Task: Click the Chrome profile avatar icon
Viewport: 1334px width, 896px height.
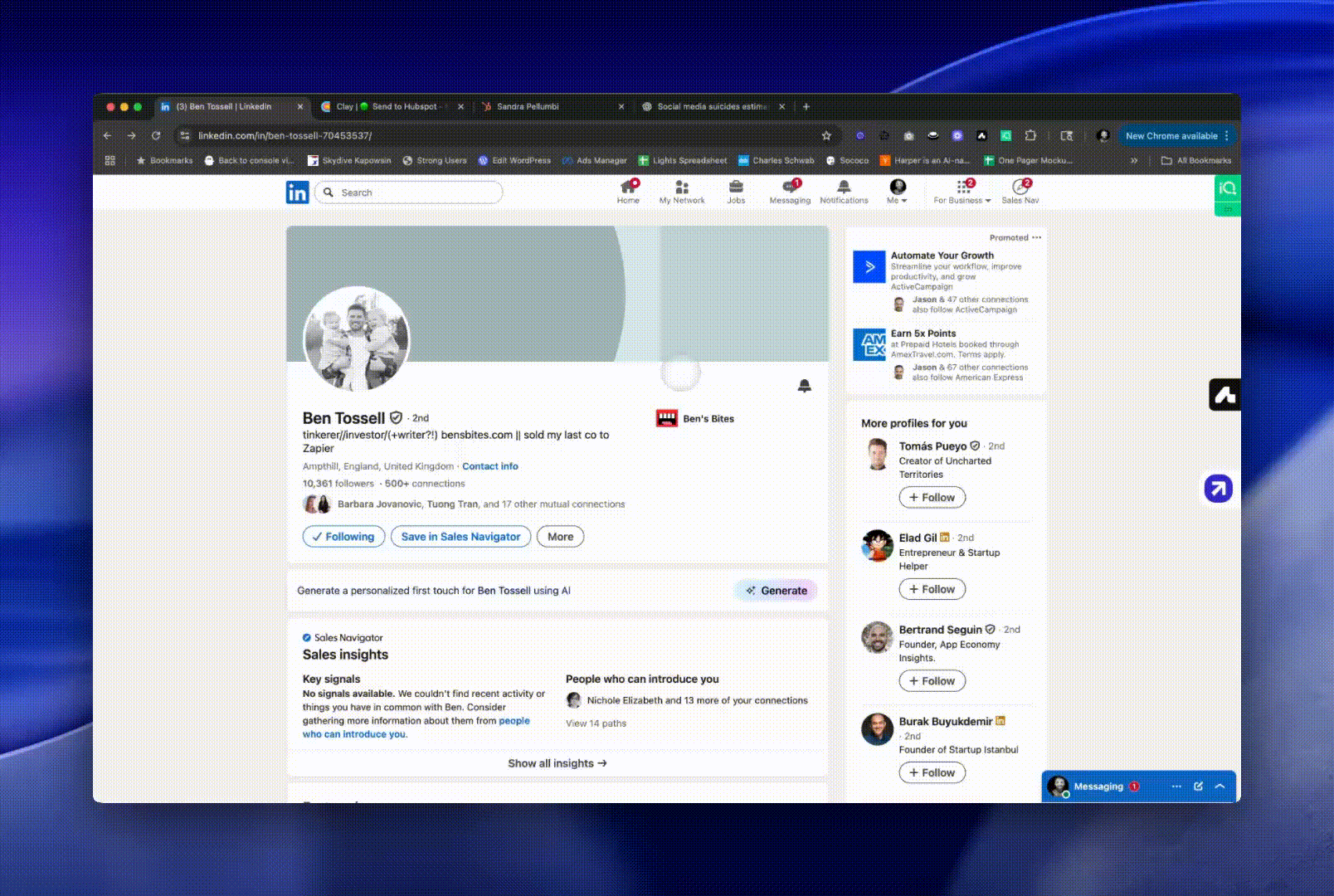Action: (x=1103, y=135)
